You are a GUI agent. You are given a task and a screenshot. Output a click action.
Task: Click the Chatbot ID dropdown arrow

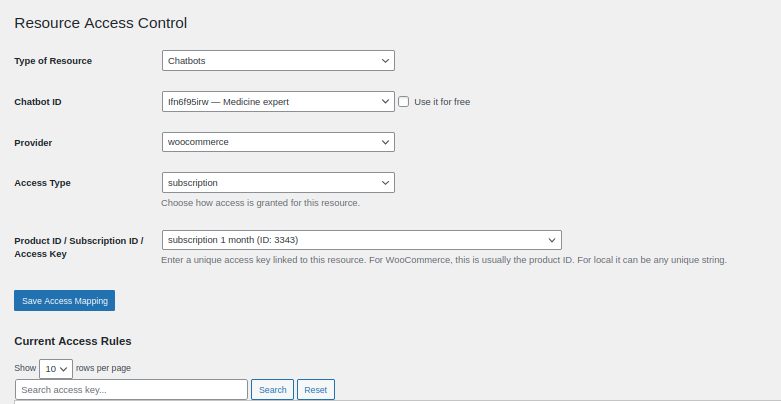(385, 102)
